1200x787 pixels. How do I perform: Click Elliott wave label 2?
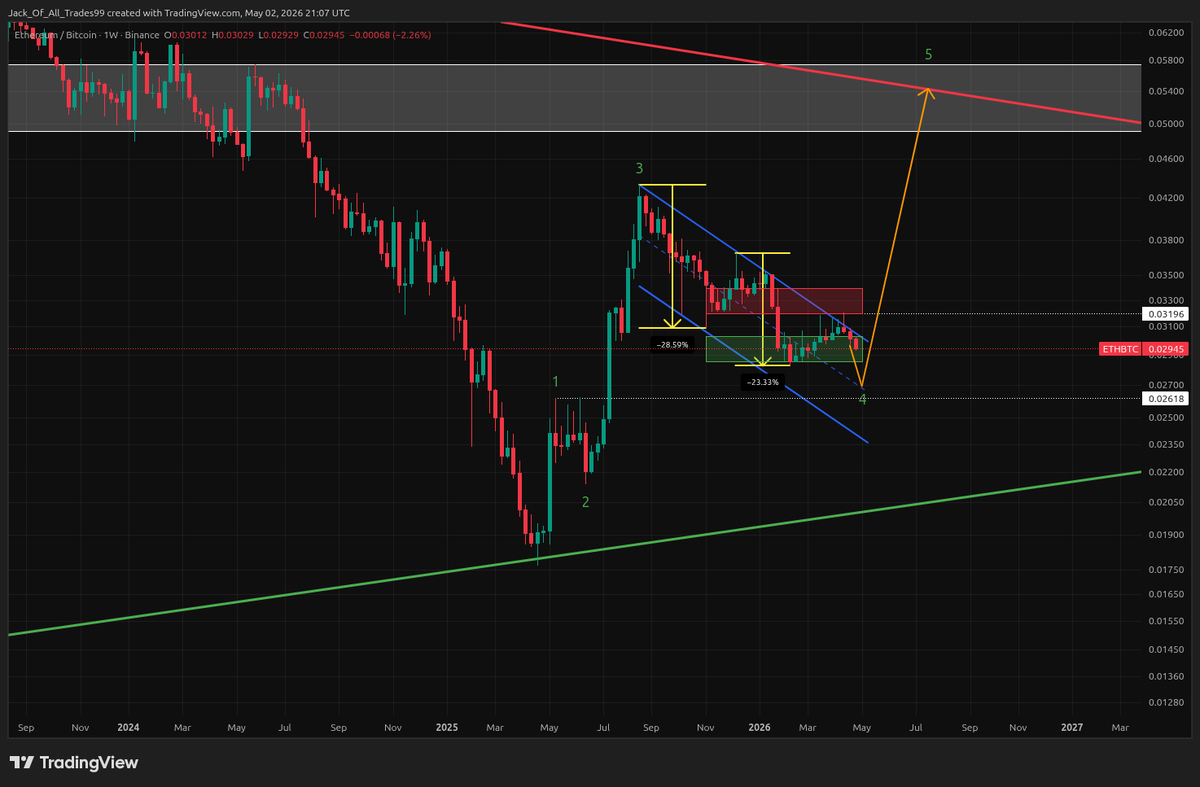tap(587, 502)
